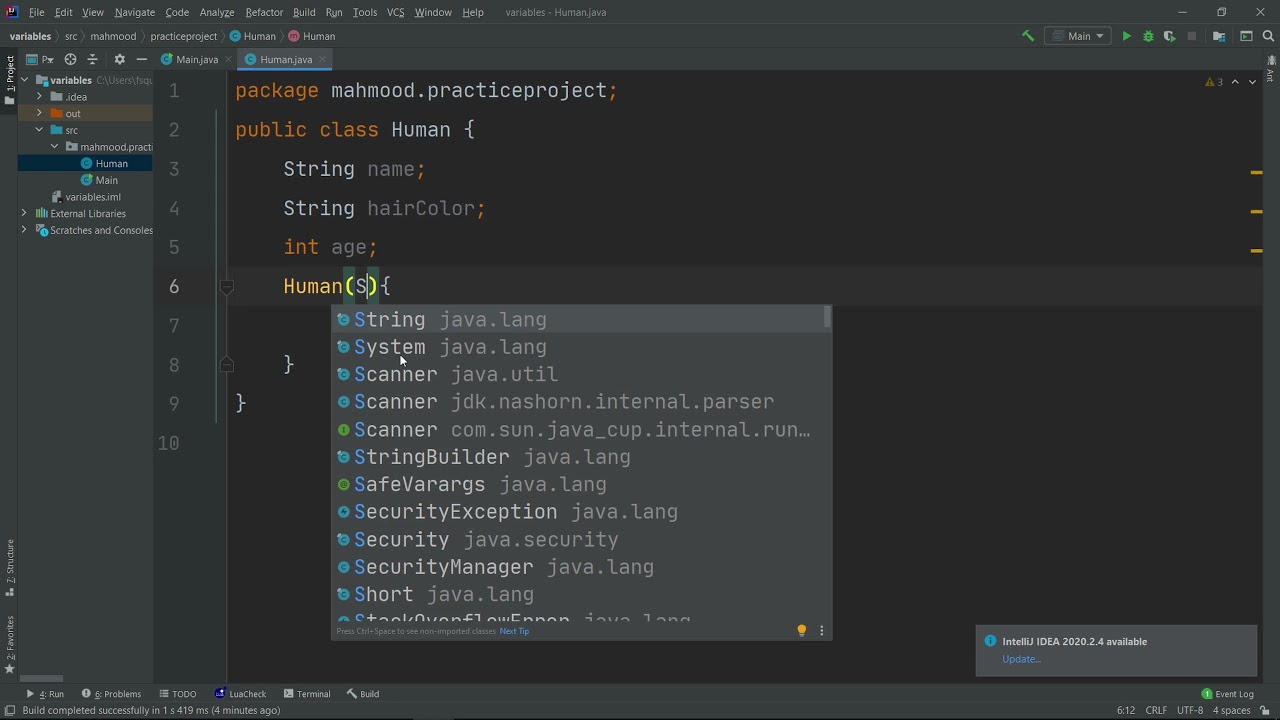Click the CRLF line separator widget
1280x720 pixels.
click(1156, 710)
